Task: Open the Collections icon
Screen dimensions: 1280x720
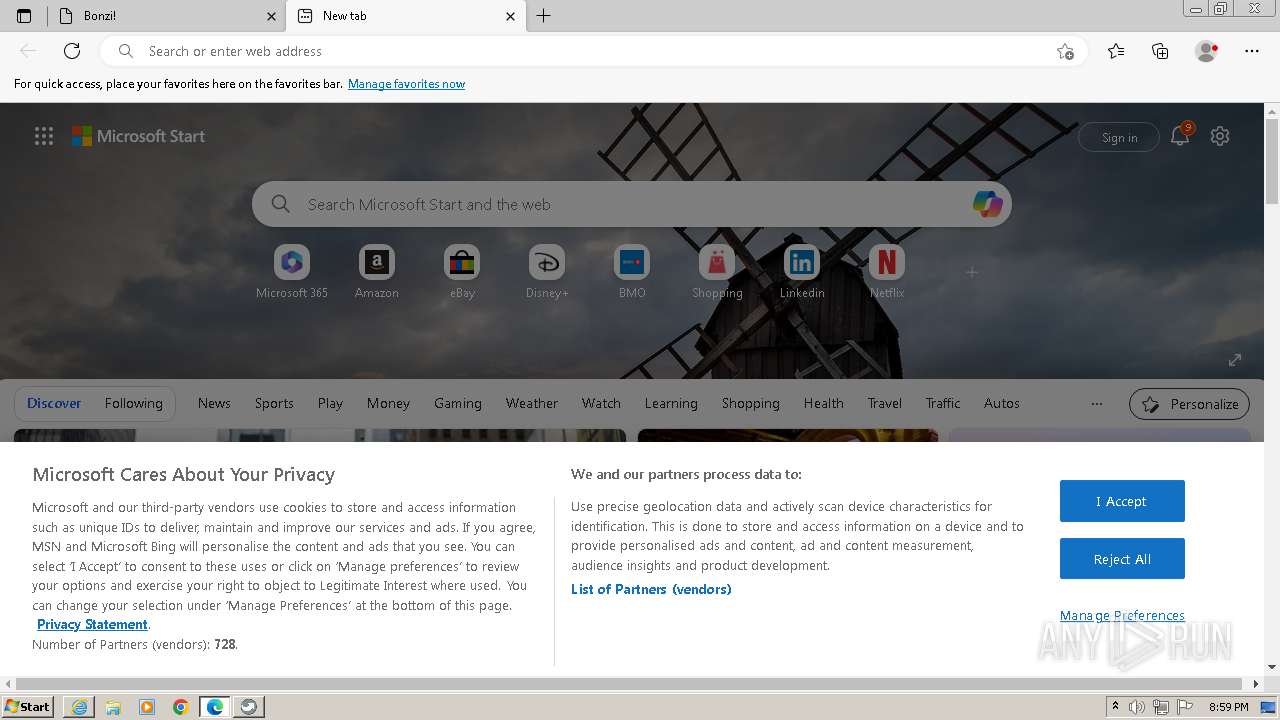Action: click(x=1160, y=51)
